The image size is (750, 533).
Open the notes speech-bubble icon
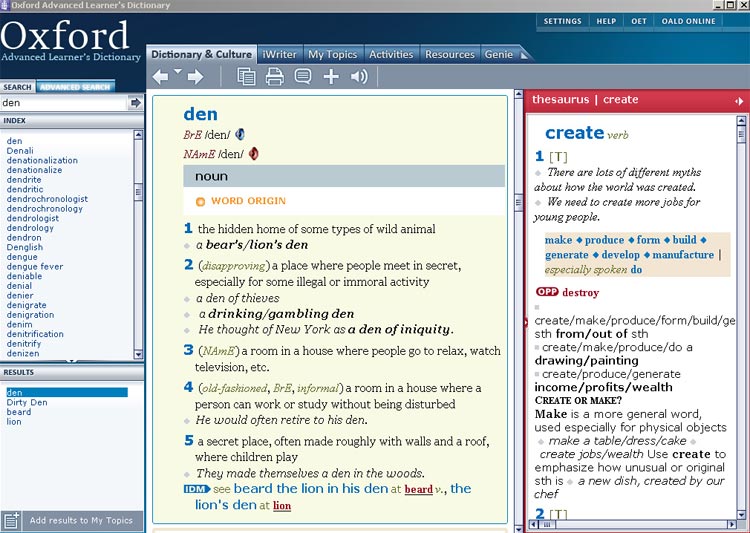coord(303,76)
